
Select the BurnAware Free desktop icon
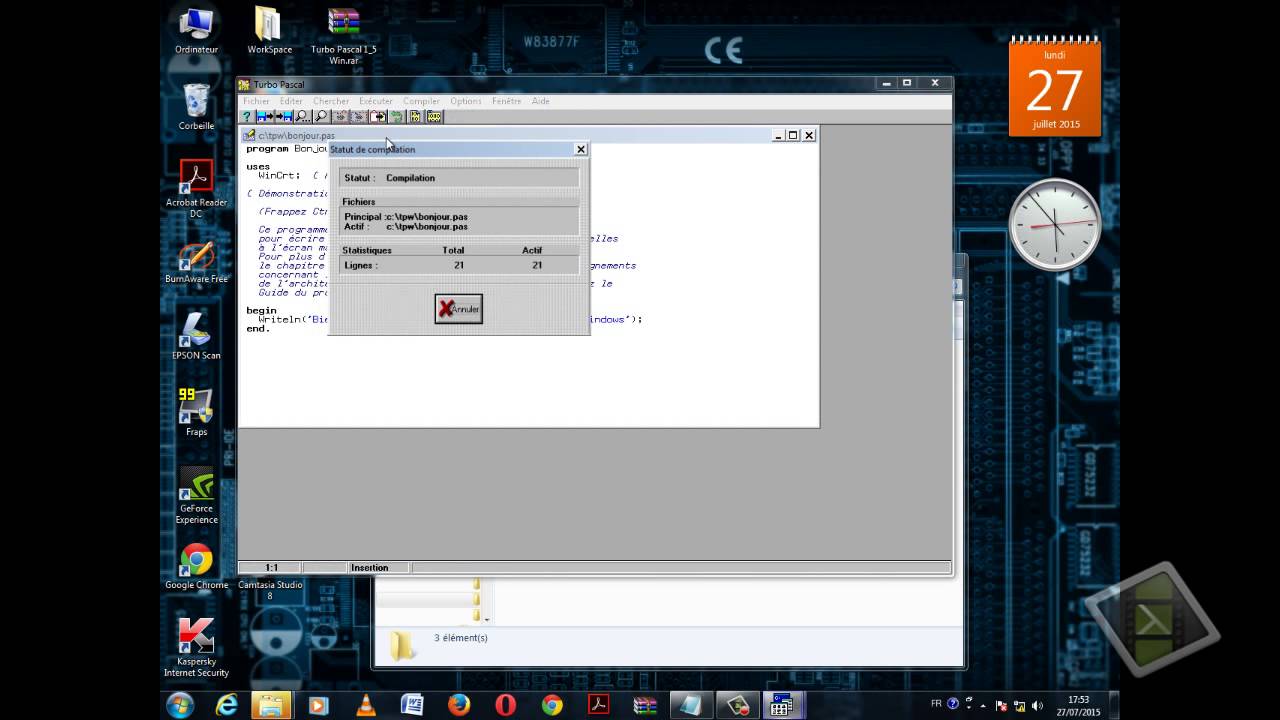click(196, 260)
